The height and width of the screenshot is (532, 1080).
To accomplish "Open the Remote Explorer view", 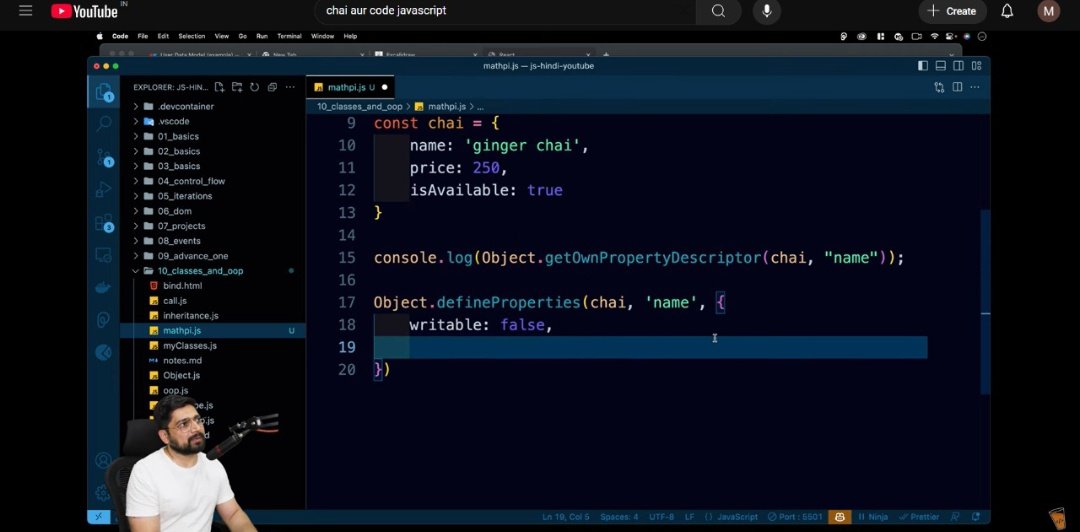I will [103, 254].
